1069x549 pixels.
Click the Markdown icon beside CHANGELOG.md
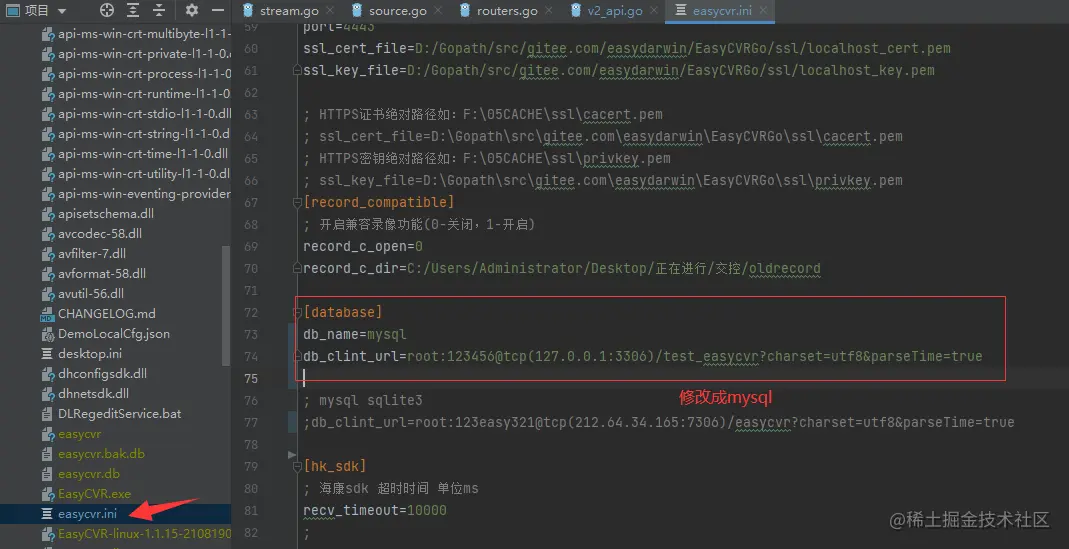[x=47, y=314]
